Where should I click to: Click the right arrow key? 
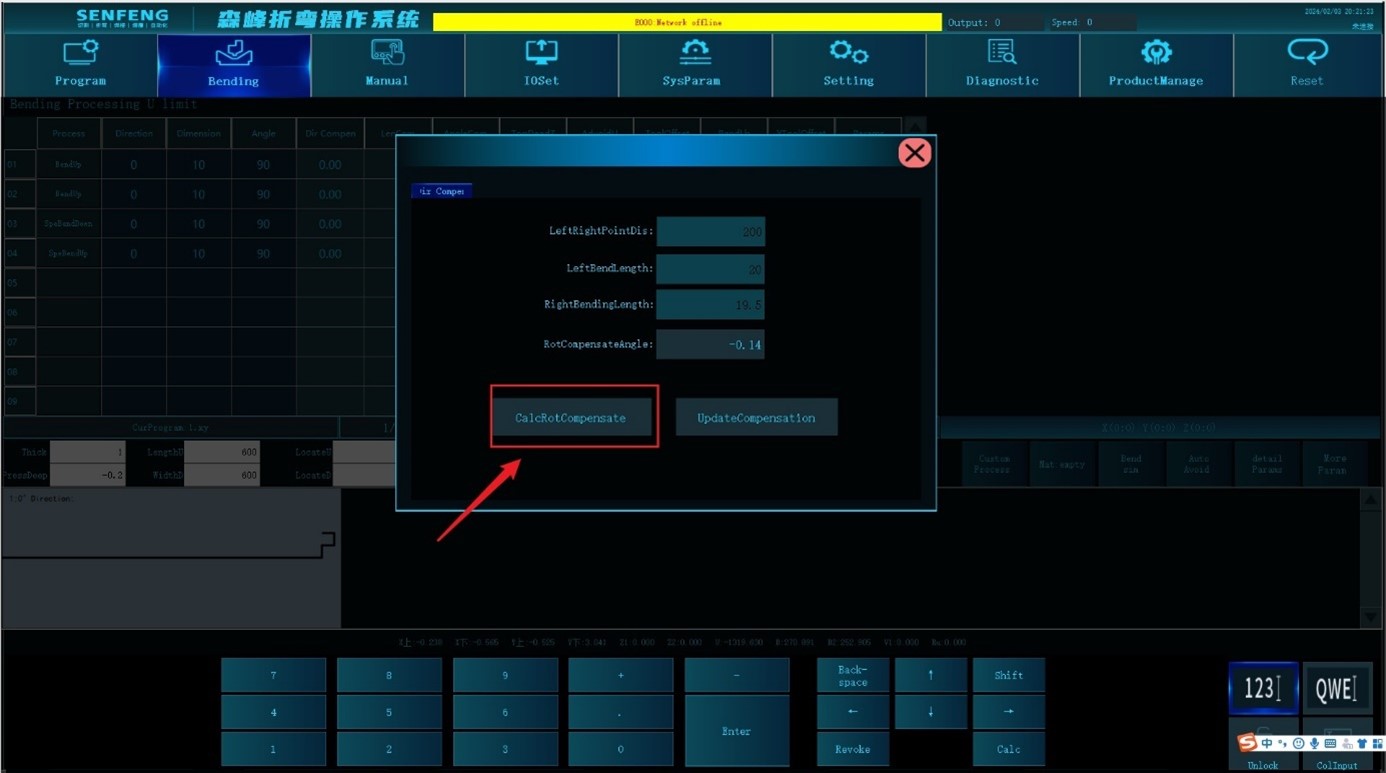pyautogui.click(x=1009, y=712)
